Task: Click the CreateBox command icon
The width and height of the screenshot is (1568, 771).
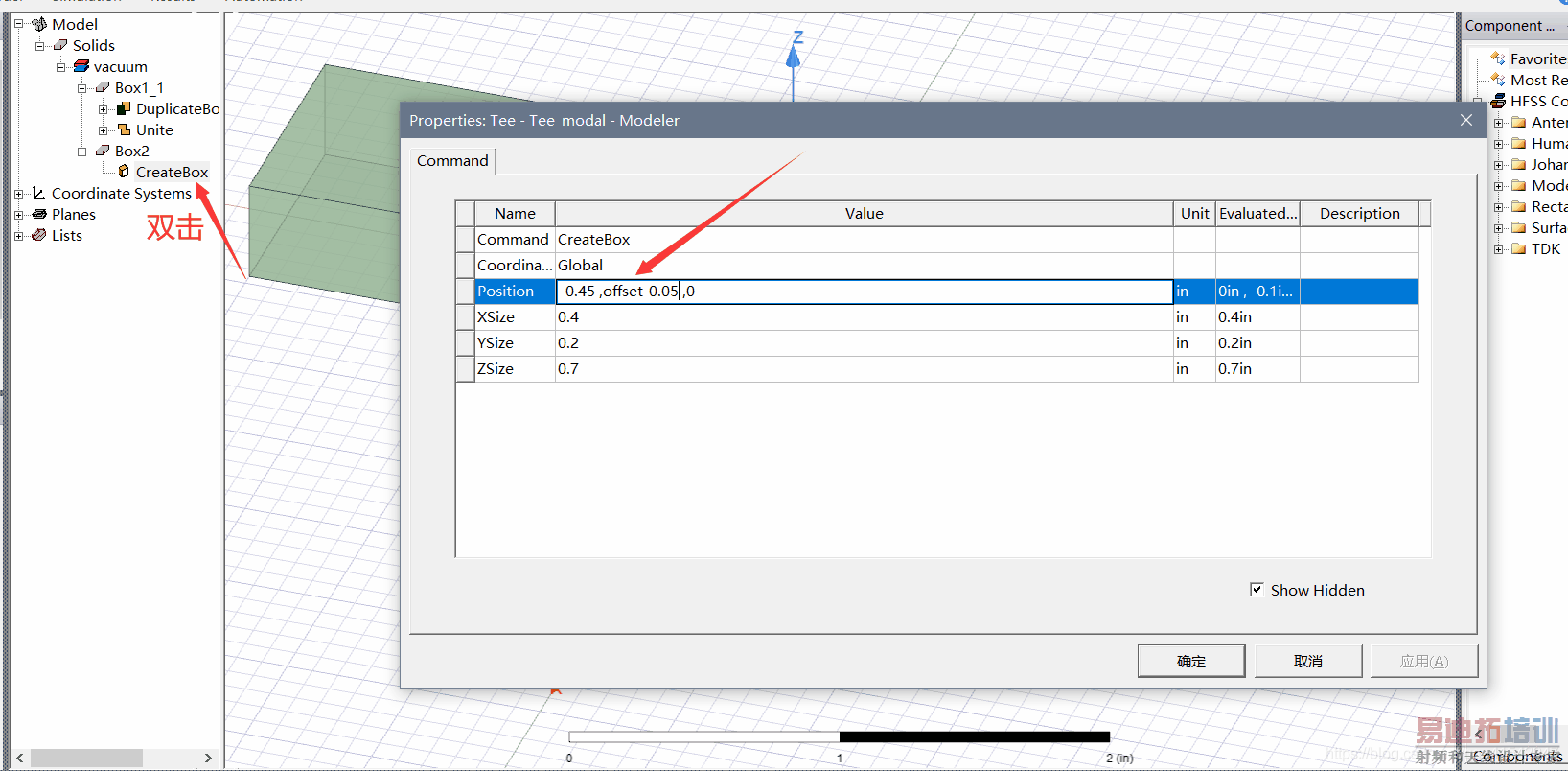Action: 124,172
